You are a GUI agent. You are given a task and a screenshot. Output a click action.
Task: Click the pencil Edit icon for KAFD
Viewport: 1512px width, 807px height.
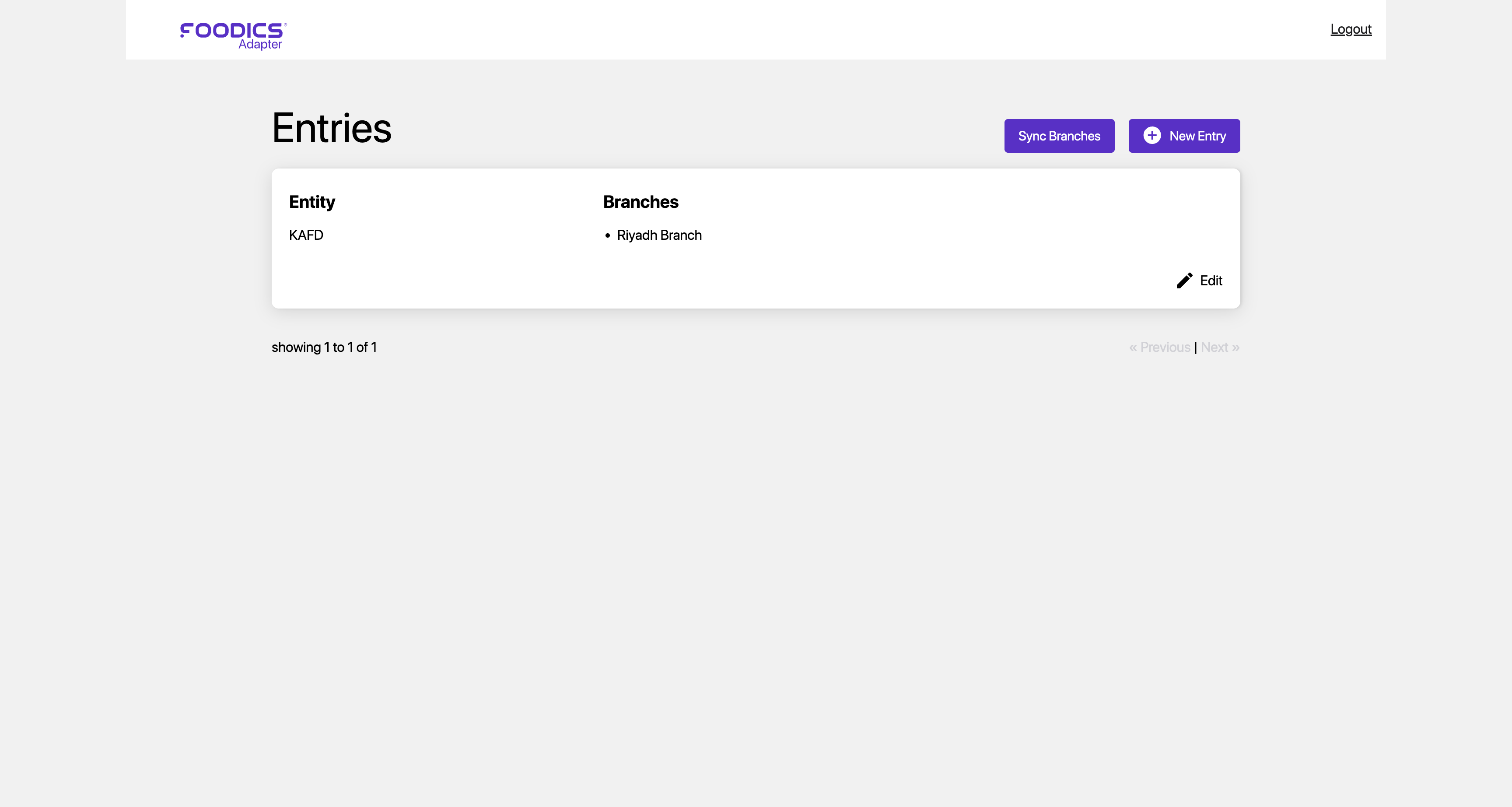tap(1184, 281)
